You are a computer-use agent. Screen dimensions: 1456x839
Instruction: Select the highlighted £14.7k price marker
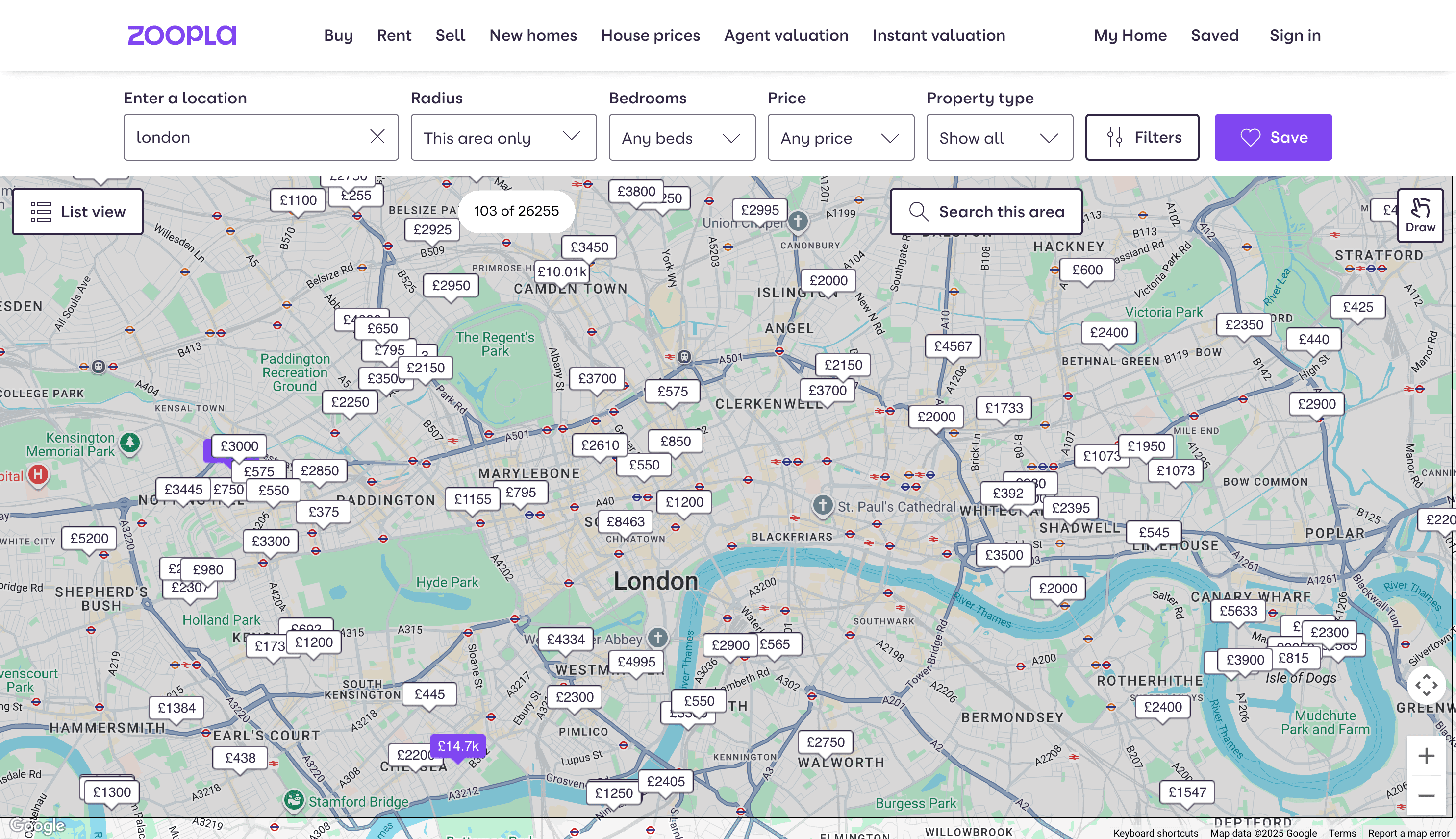(x=458, y=746)
